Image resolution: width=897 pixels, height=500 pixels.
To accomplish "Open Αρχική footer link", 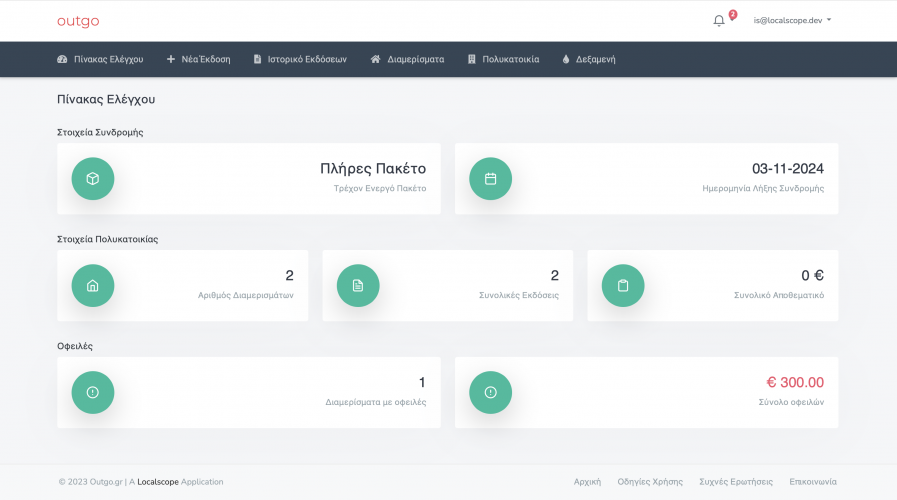I will coord(588,482).
